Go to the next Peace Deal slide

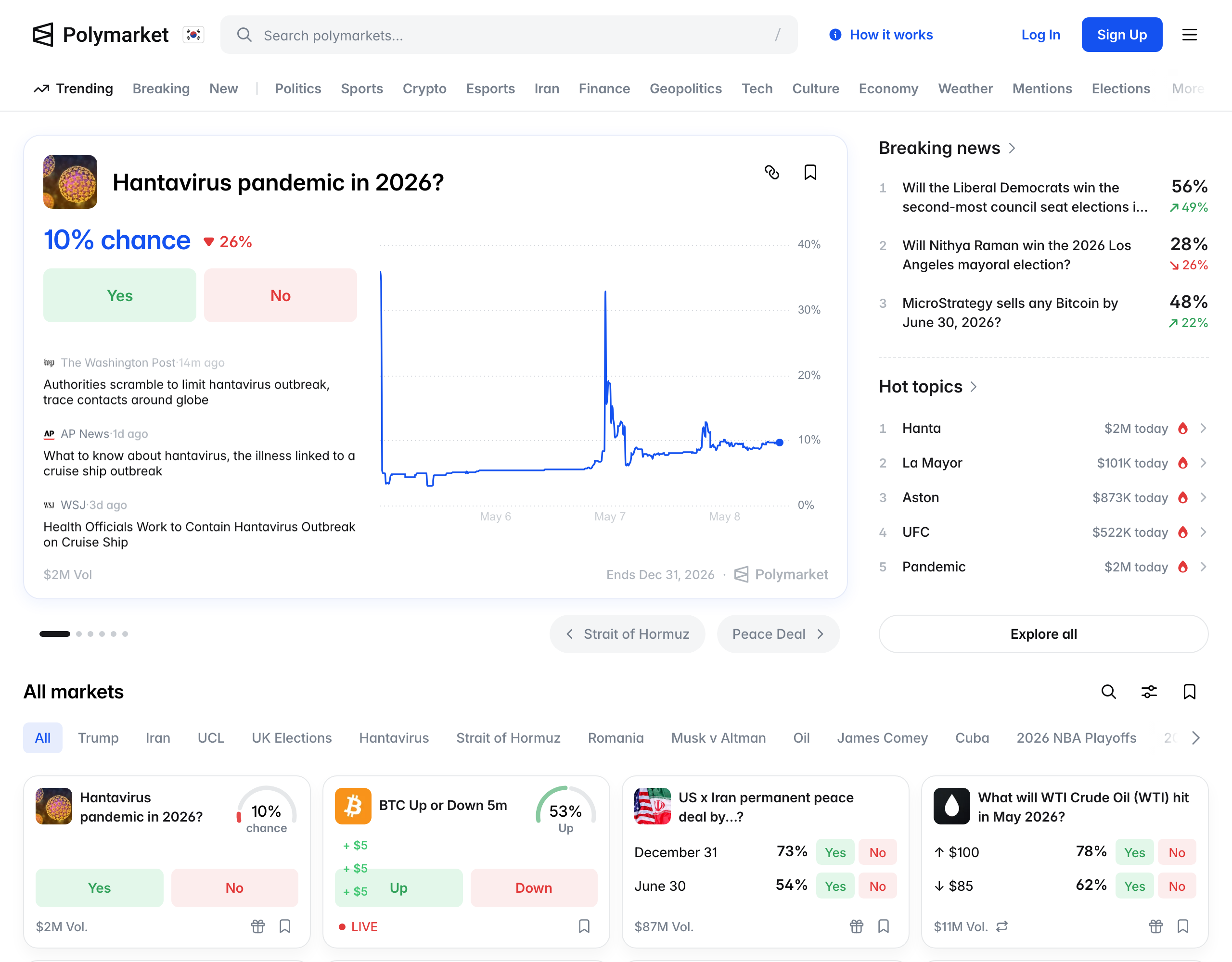coord(778,634)
